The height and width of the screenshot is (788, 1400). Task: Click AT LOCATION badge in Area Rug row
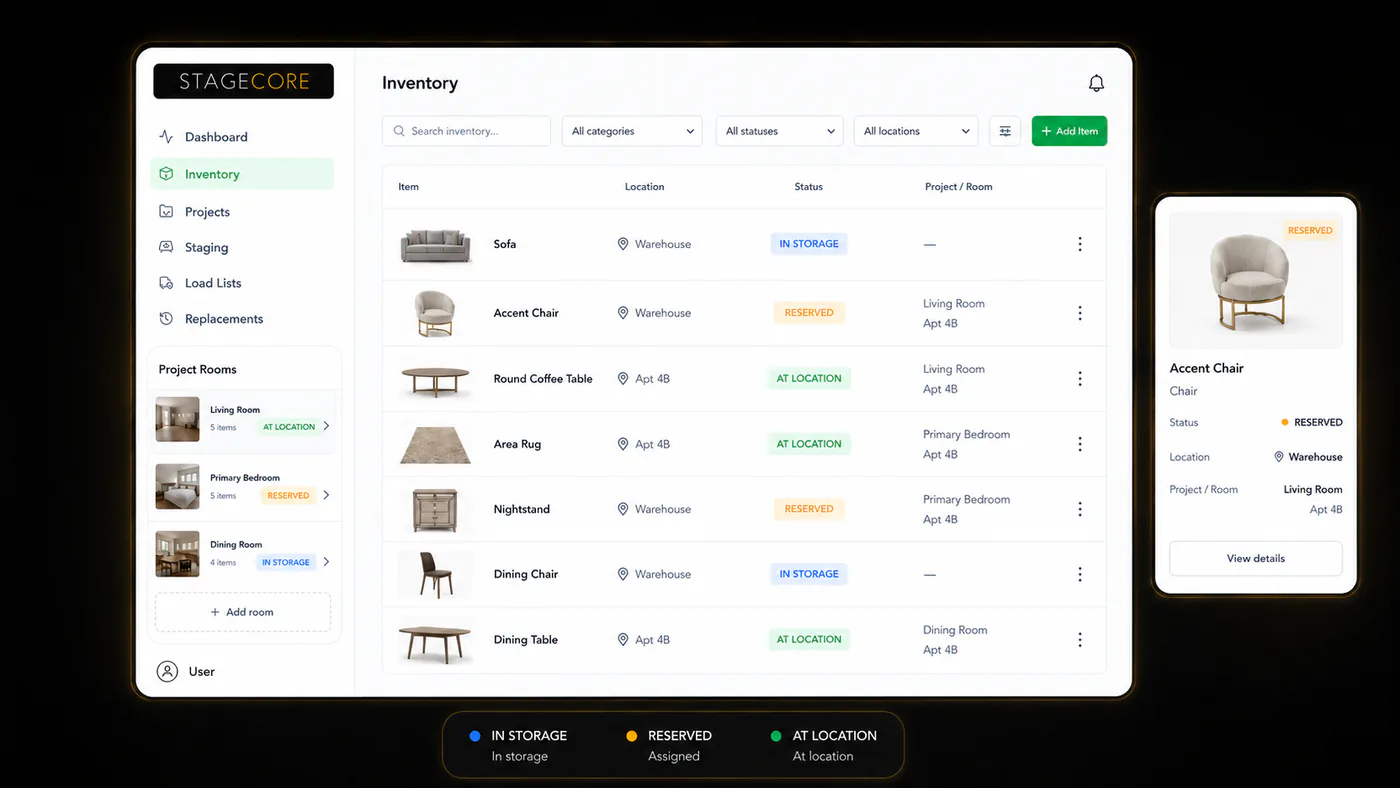click(809, 444)
